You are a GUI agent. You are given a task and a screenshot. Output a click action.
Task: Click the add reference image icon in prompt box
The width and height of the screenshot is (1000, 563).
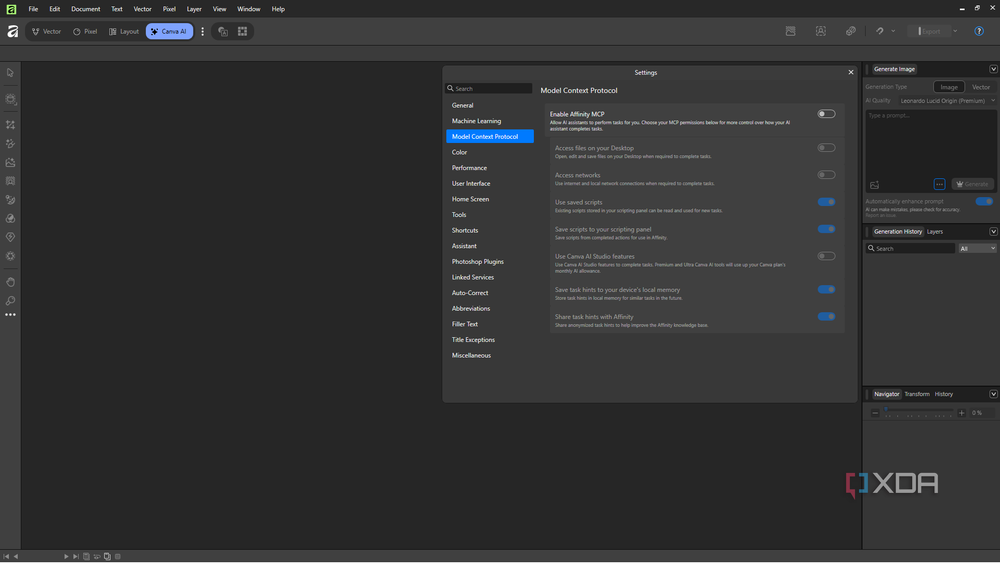[874, 185]
